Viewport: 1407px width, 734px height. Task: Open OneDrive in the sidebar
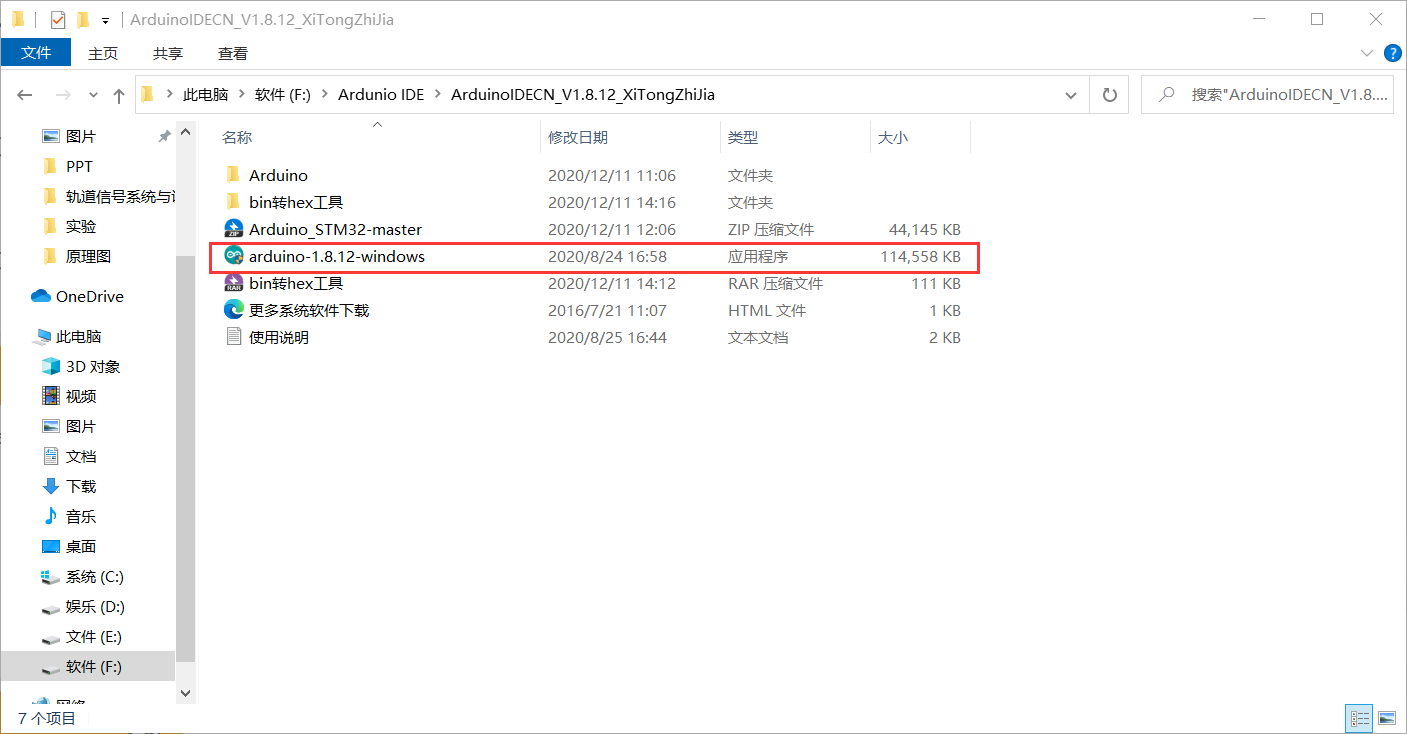click(x=78, y=296)
